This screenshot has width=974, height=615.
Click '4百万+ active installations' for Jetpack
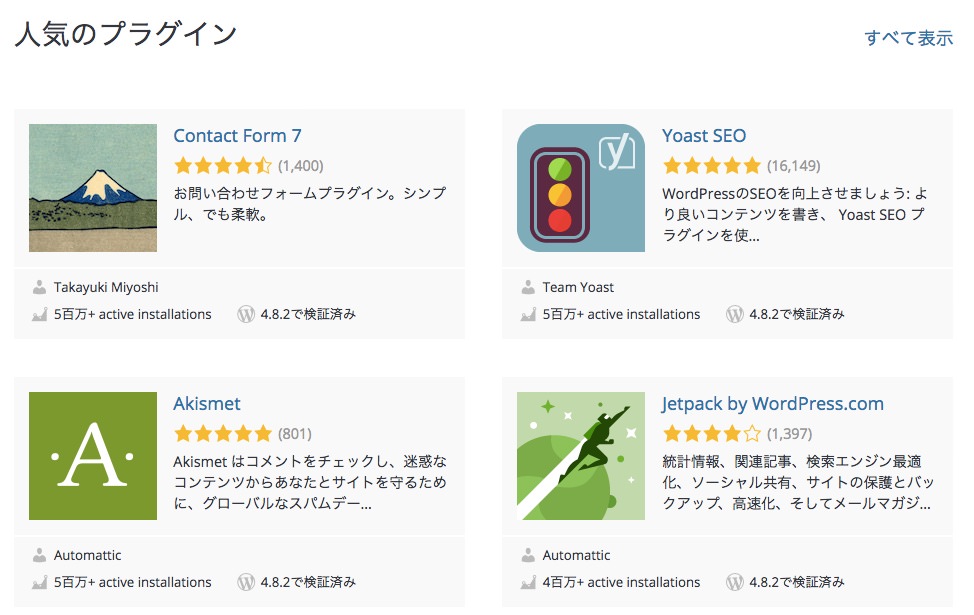621,582
